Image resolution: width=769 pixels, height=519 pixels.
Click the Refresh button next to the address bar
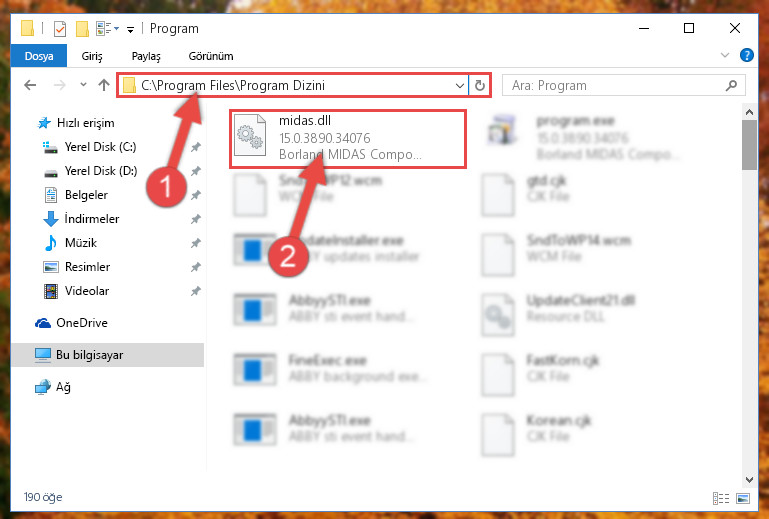480,85
